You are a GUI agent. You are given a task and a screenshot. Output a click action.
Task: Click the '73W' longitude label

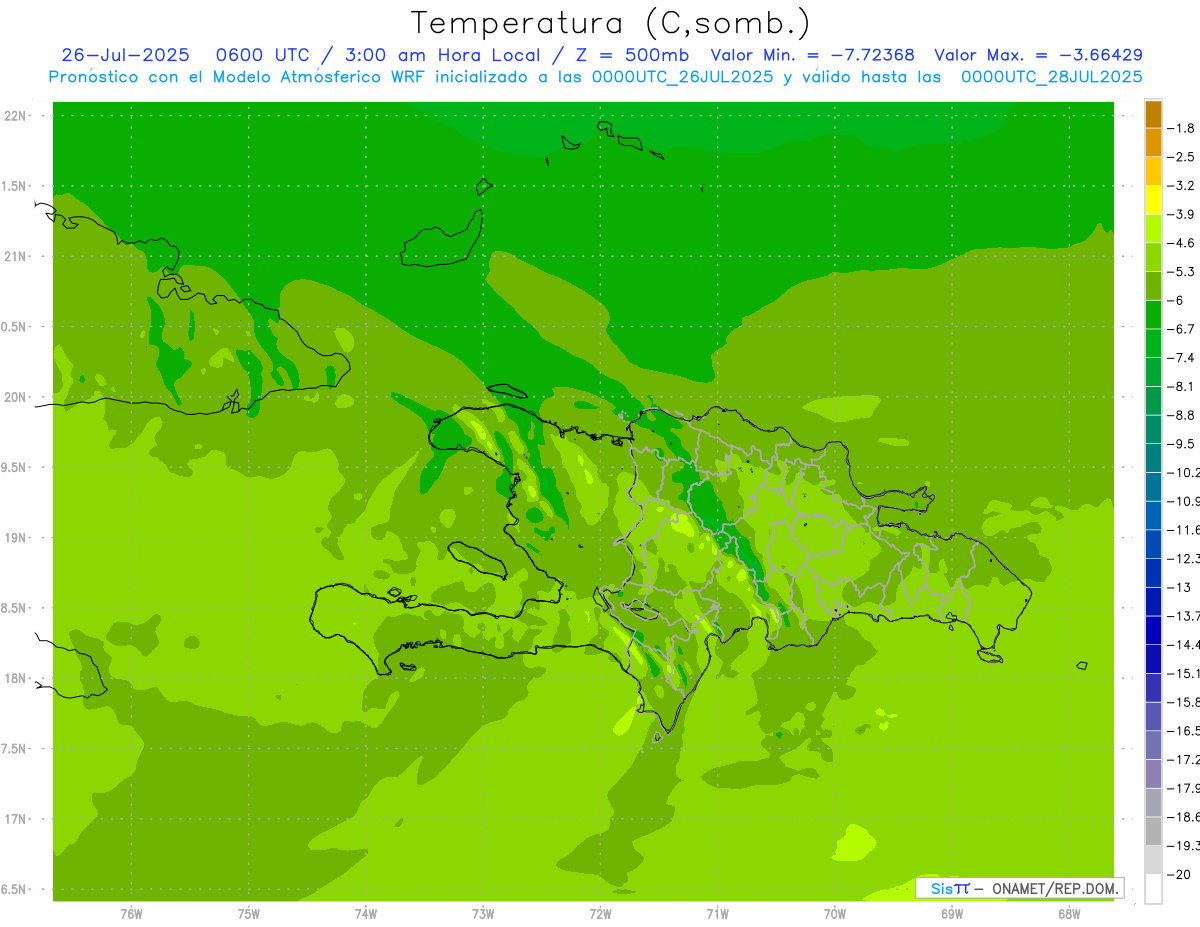tap(483, 915)
